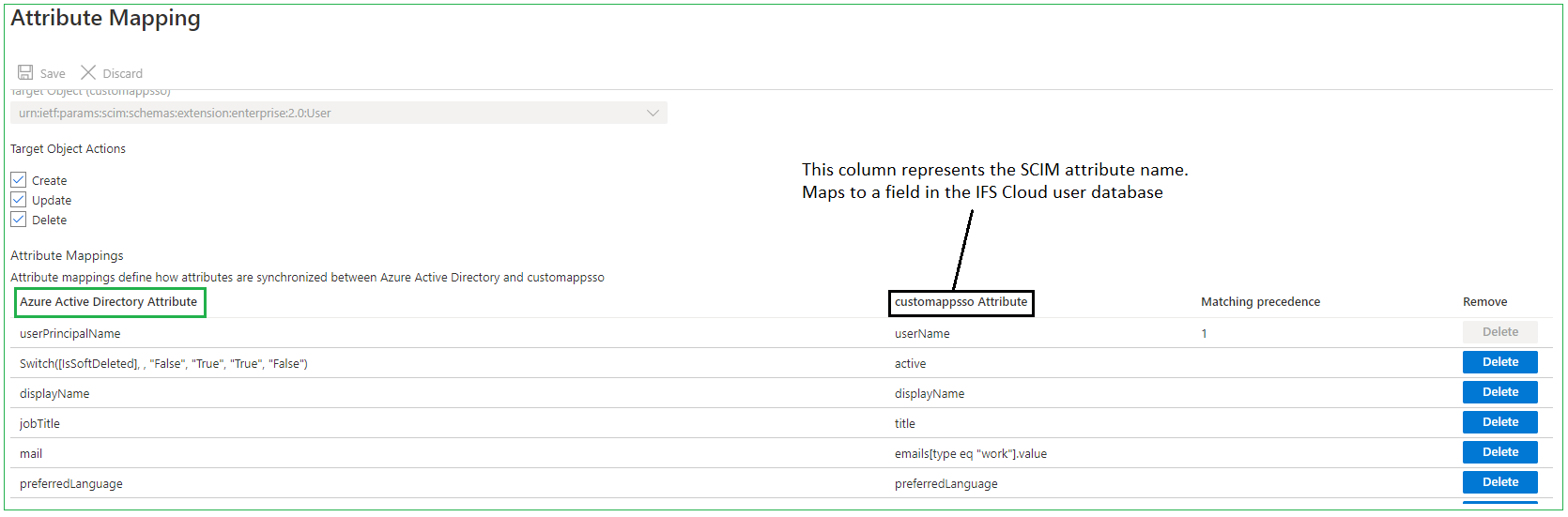This screenshot has height=517, width=1568.
Task: Select the jobTitle source attribute
Action: [x=39, y=423]
